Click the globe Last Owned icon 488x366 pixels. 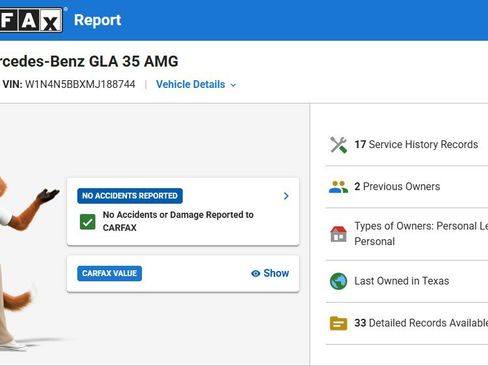(338, 281)
